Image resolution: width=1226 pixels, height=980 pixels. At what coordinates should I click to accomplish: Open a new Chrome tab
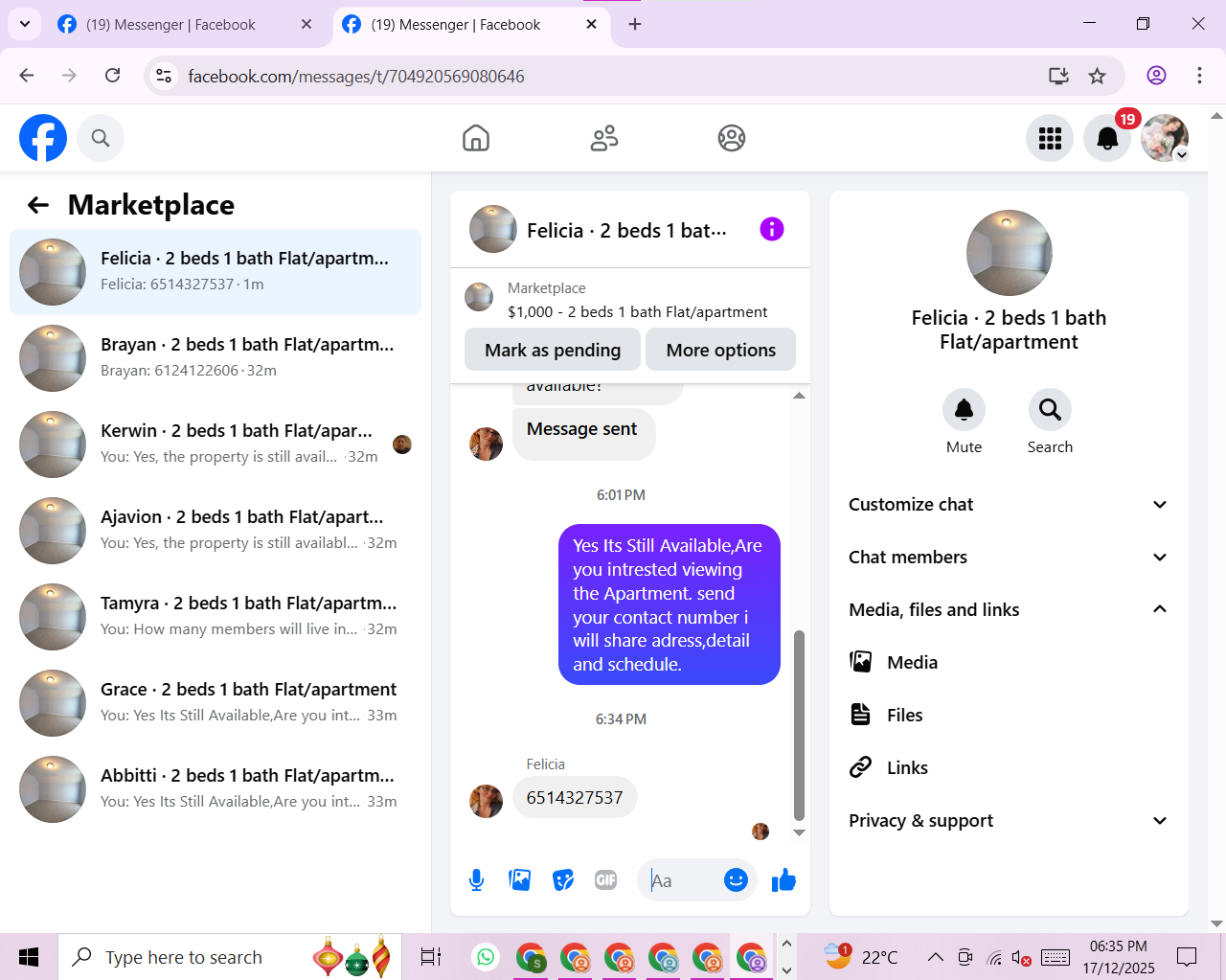pyautogui.click(x=635, y=24)
